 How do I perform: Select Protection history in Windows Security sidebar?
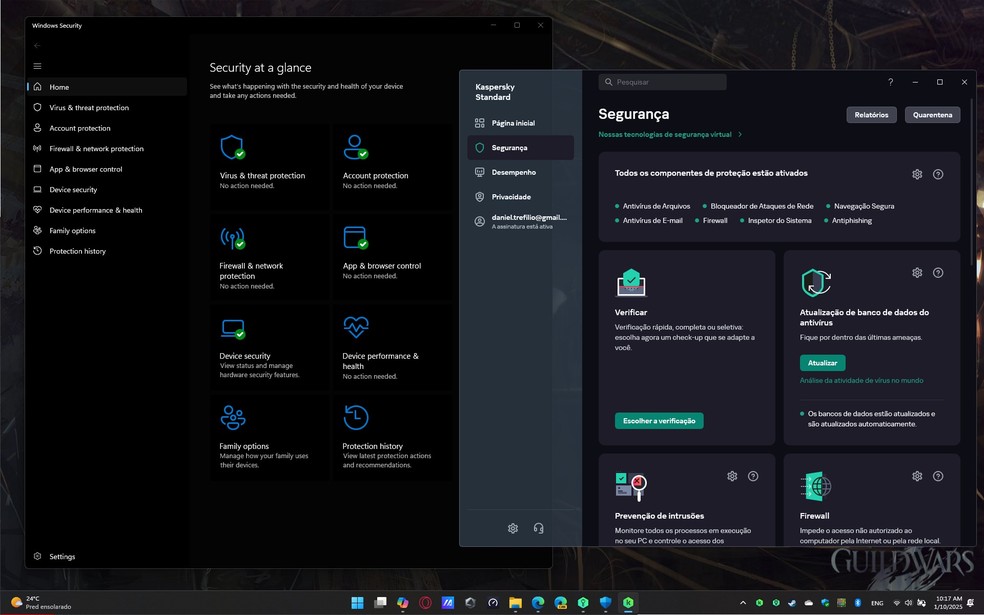click(x=77, y=251)
